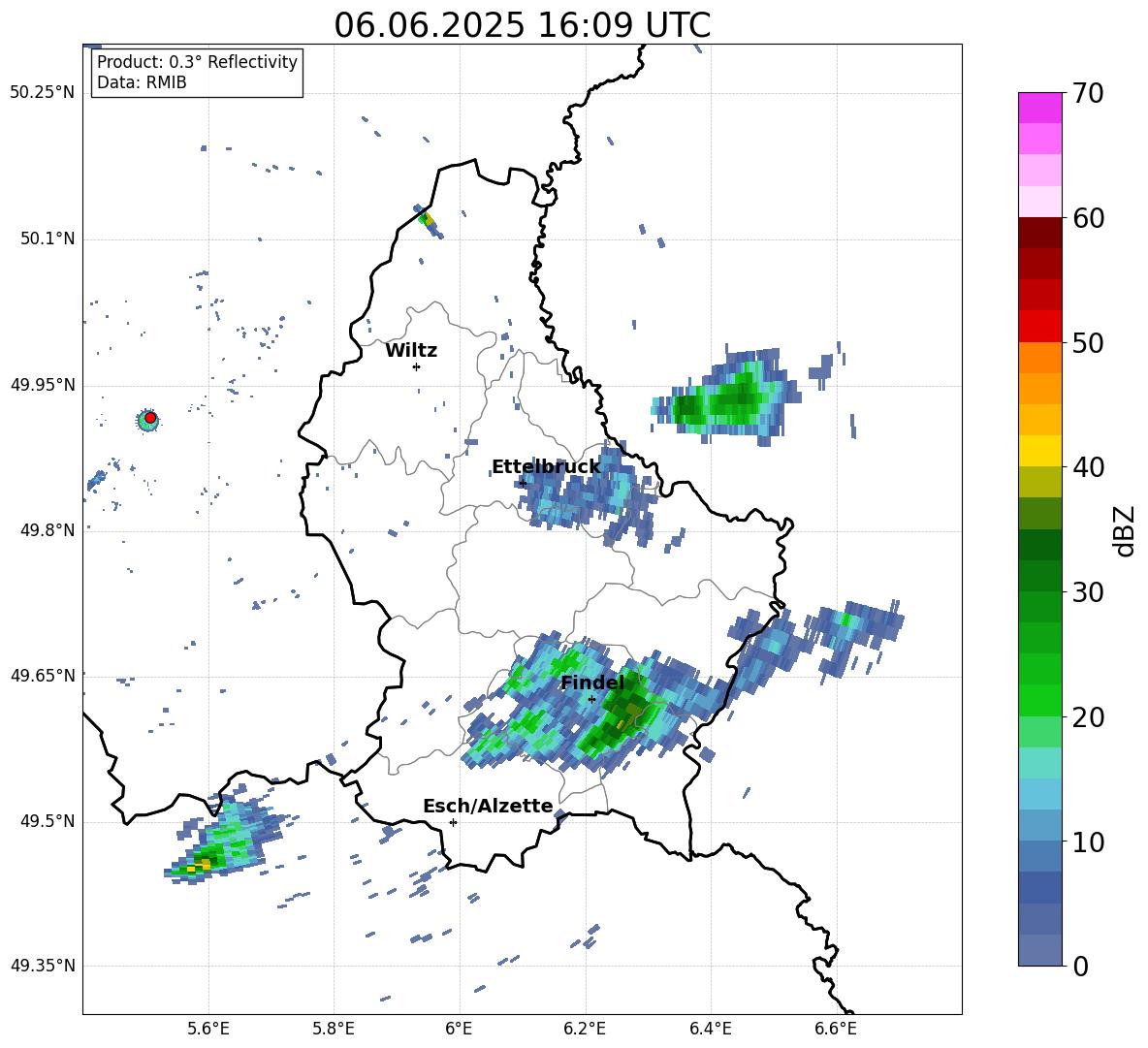Viewport: 1148px width, 1048px height.
Task: Click the 10 colorbar tick label
Action: coord(1088,842)
